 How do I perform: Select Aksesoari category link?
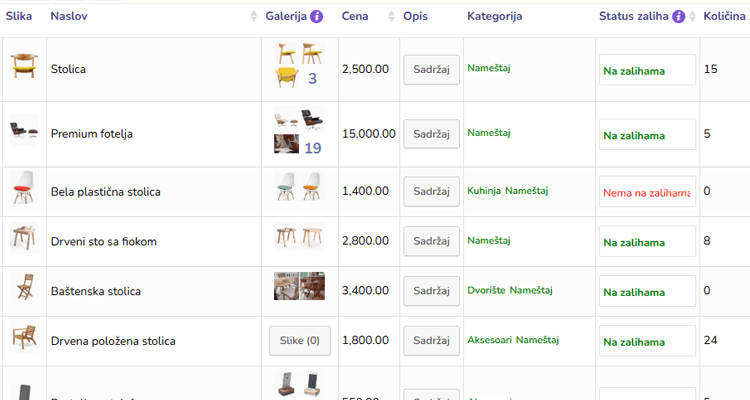click(x=489, y=340)
